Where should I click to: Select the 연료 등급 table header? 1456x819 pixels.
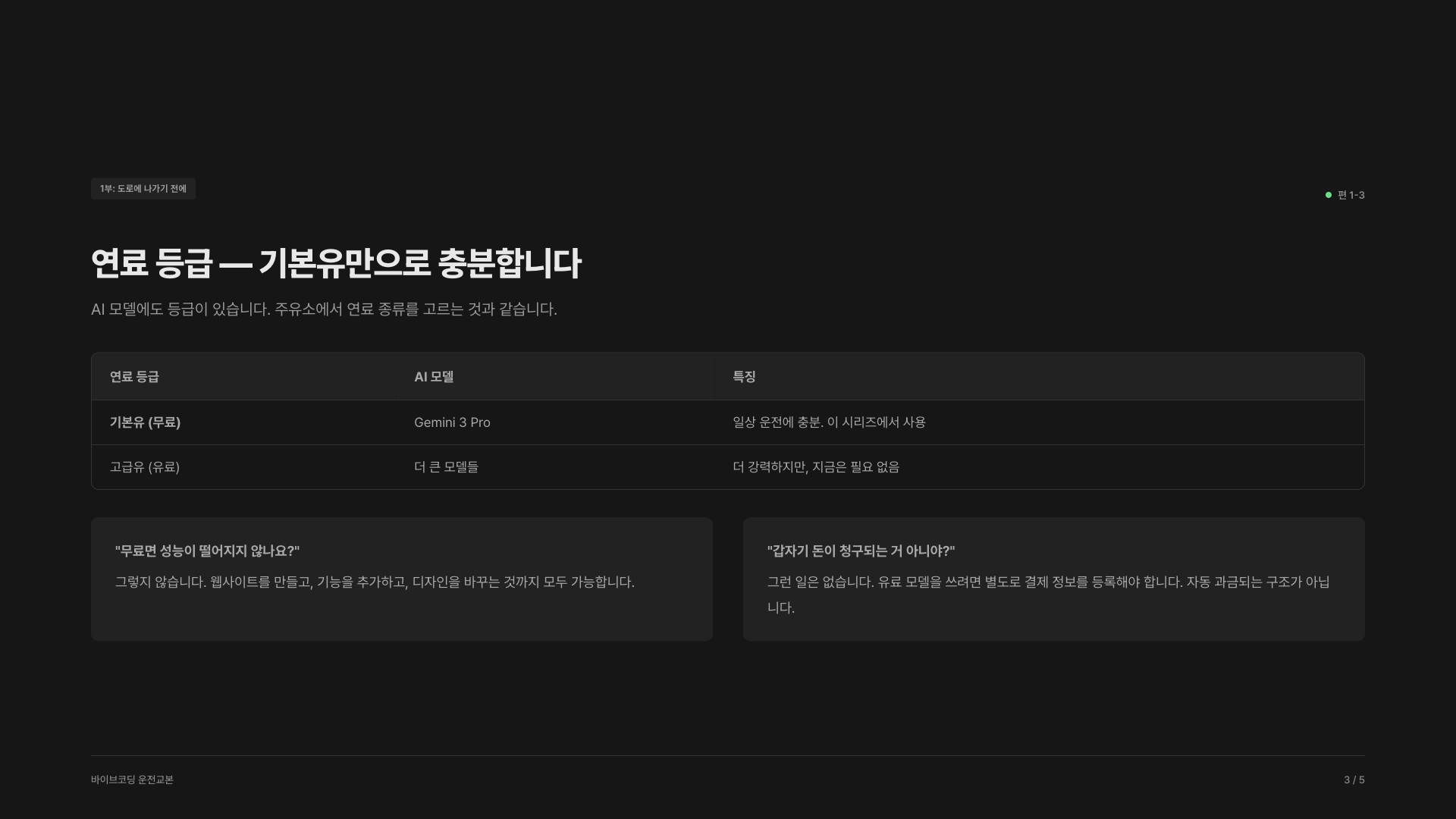(133, 376)
